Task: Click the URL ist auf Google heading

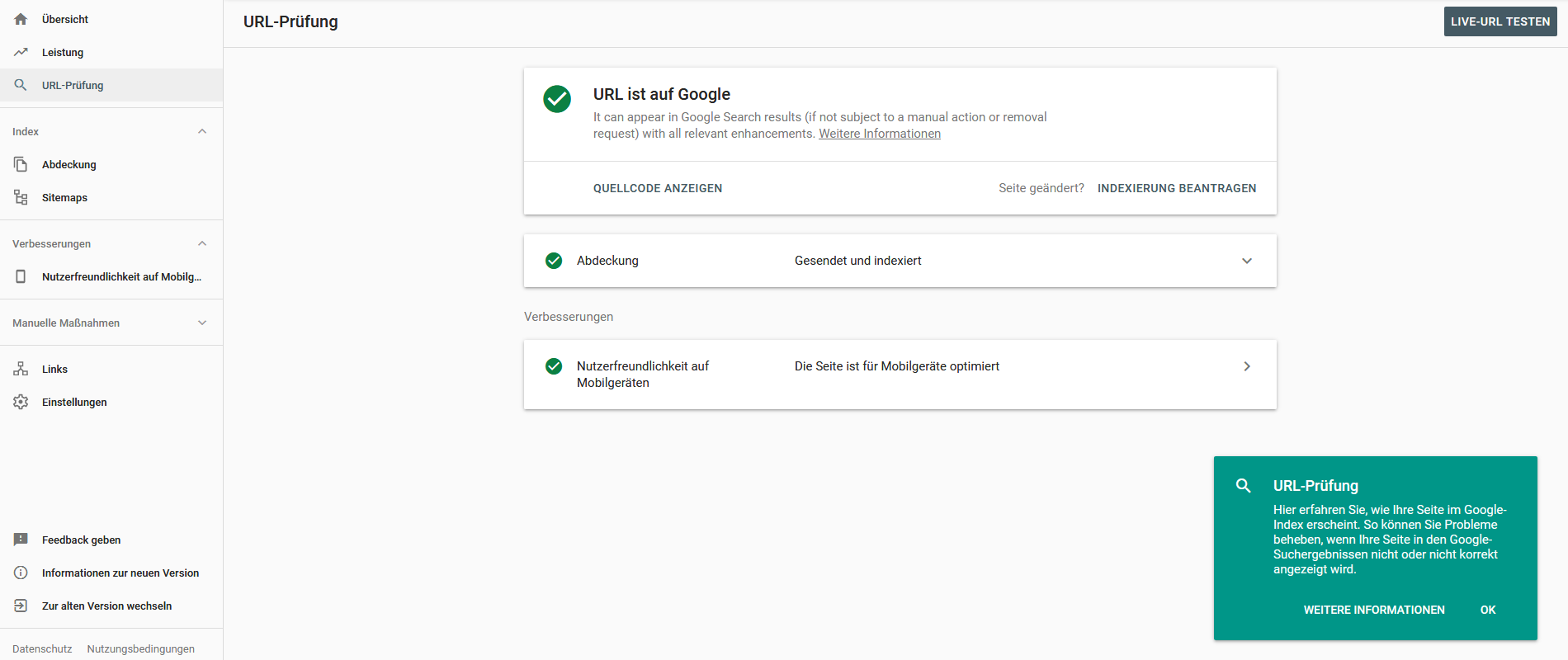Action: (662, 94)
